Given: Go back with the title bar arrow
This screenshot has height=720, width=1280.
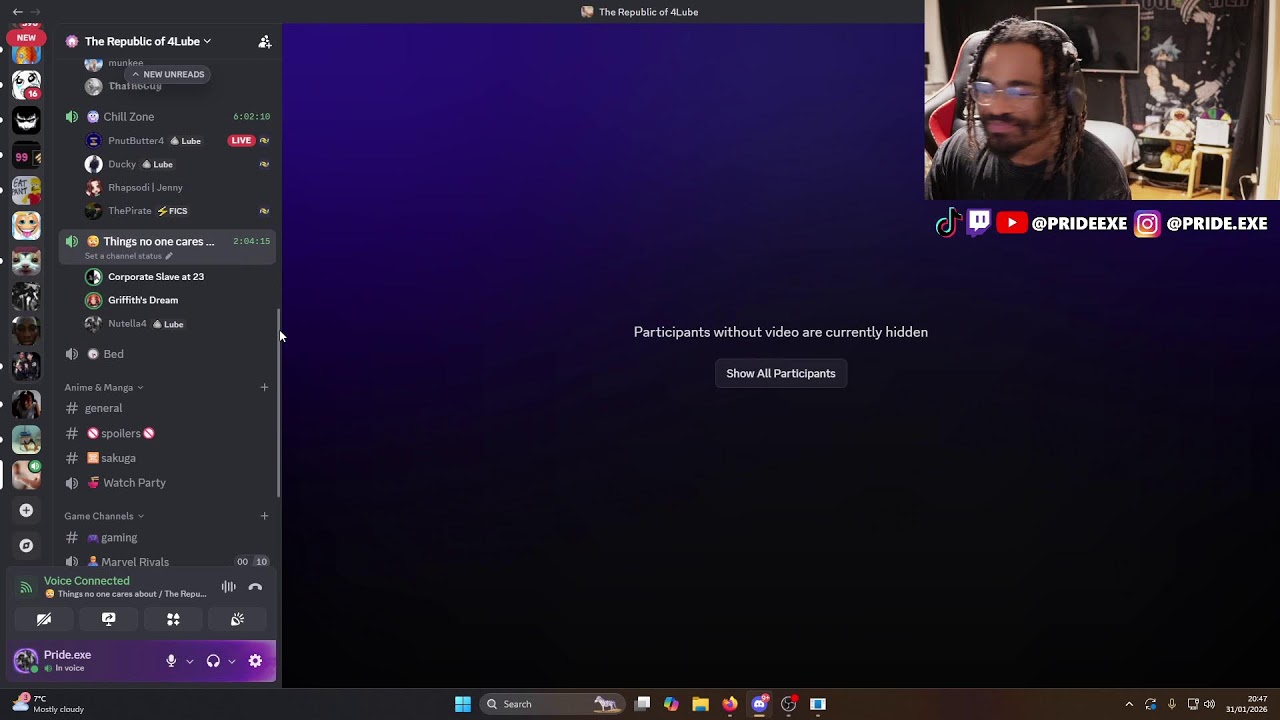Looking at the screenshot, I should tap(17, 12).
